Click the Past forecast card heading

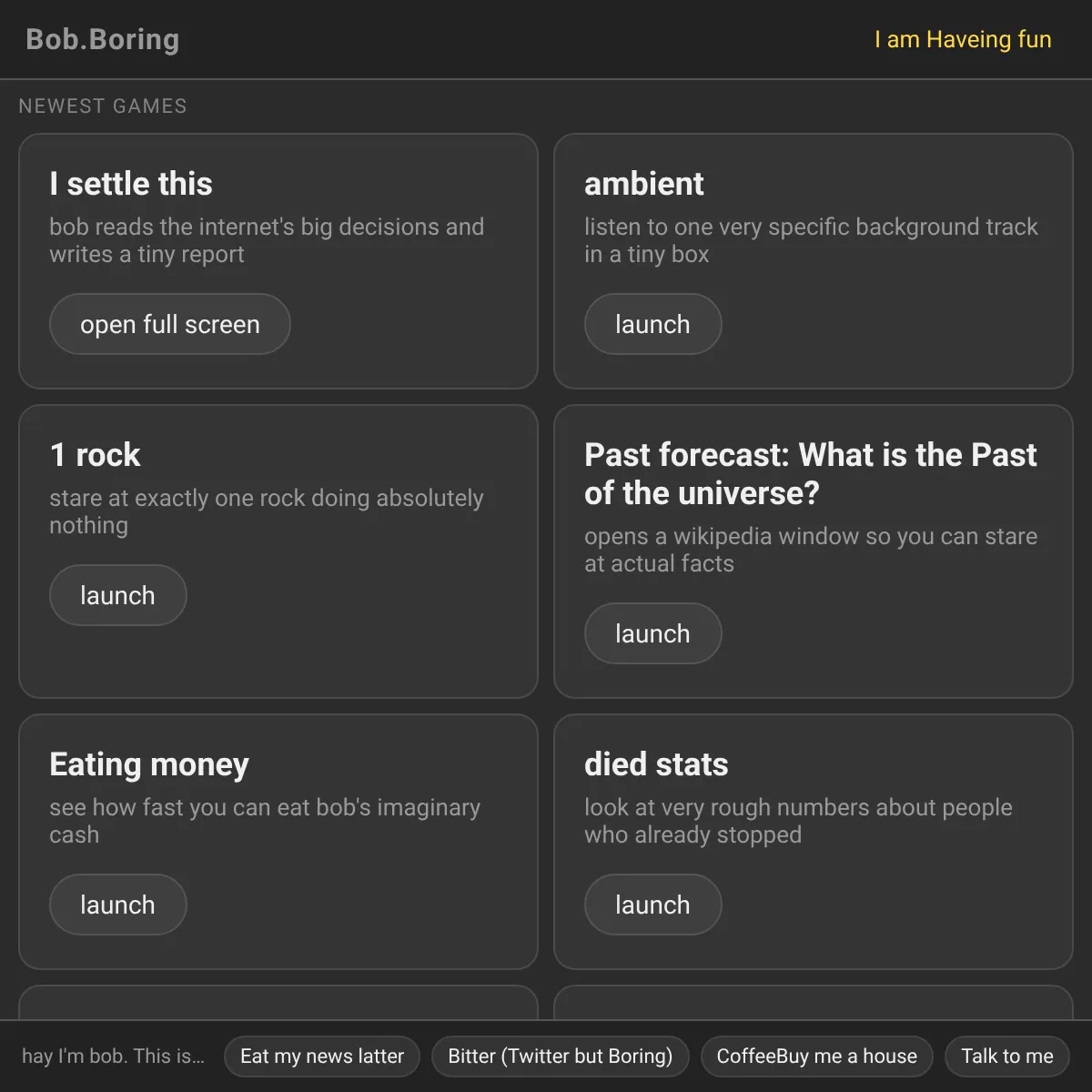click(x=811, y=474)
